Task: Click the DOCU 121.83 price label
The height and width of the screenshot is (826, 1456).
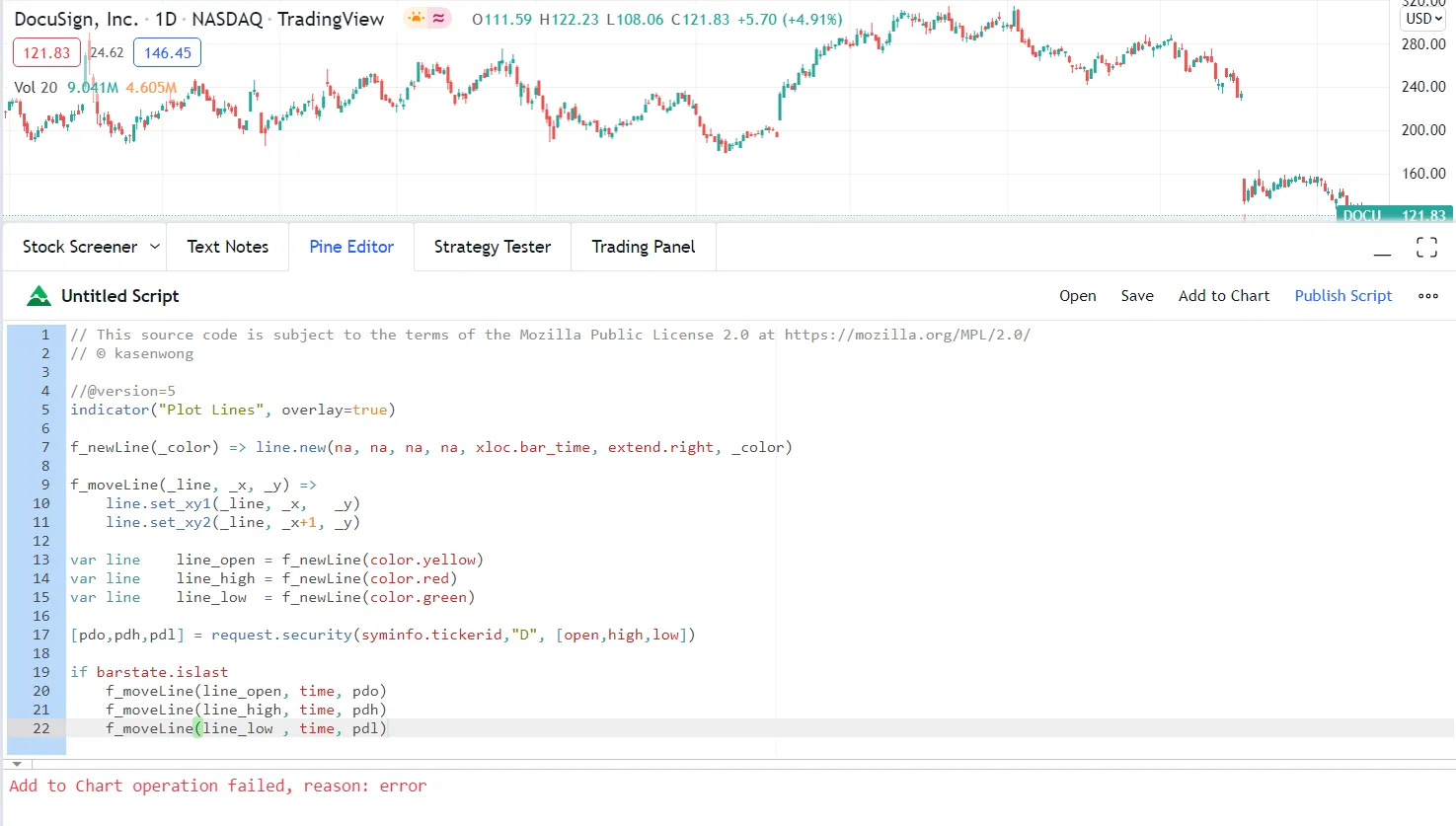Action: click(1395, 215)
